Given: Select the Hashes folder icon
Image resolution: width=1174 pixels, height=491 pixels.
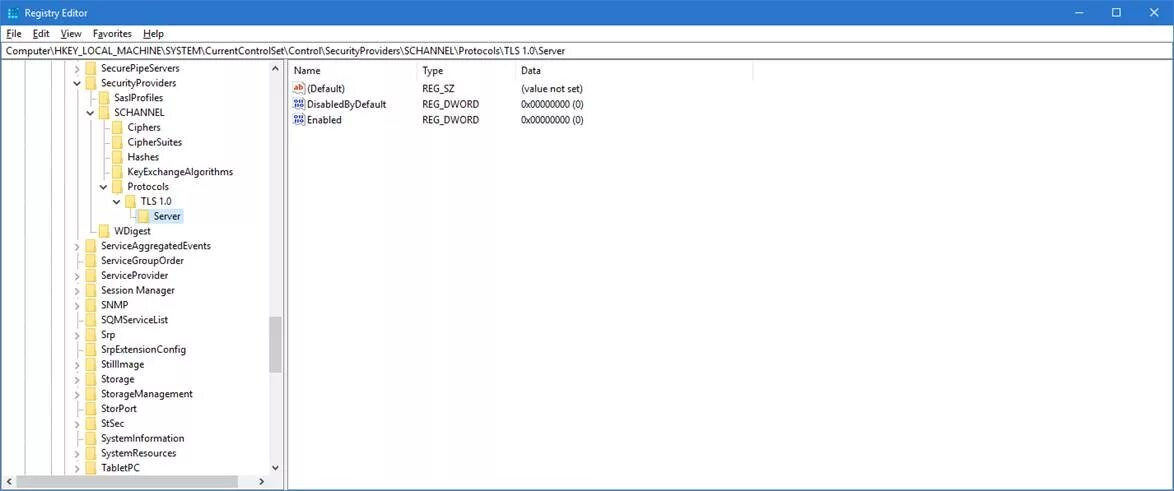Looking at the screenshot, I should [x=118, y=157].
